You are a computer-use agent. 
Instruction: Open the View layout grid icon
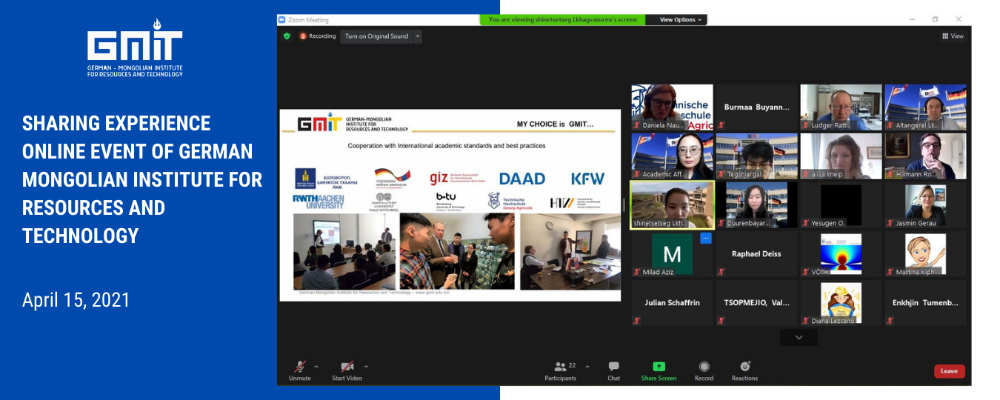(946, 36)
